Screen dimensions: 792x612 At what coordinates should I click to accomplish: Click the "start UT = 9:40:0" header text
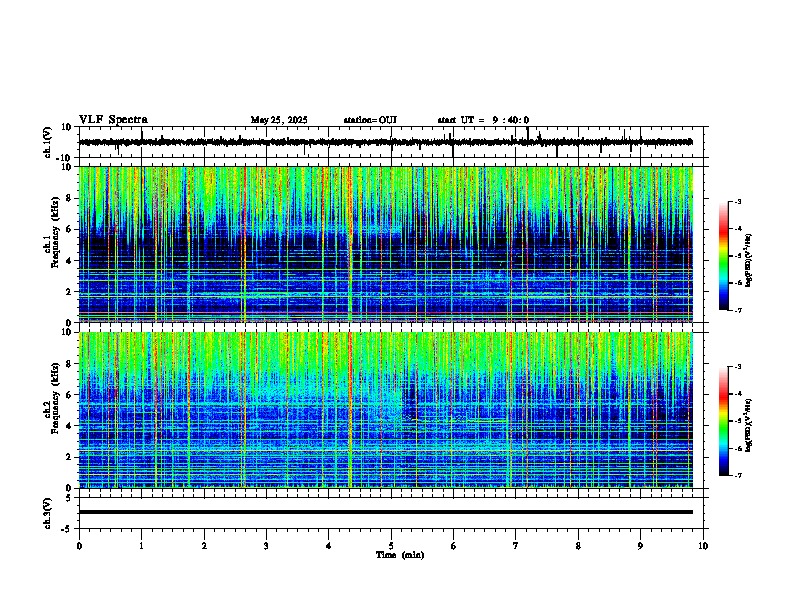pos(483,120)
